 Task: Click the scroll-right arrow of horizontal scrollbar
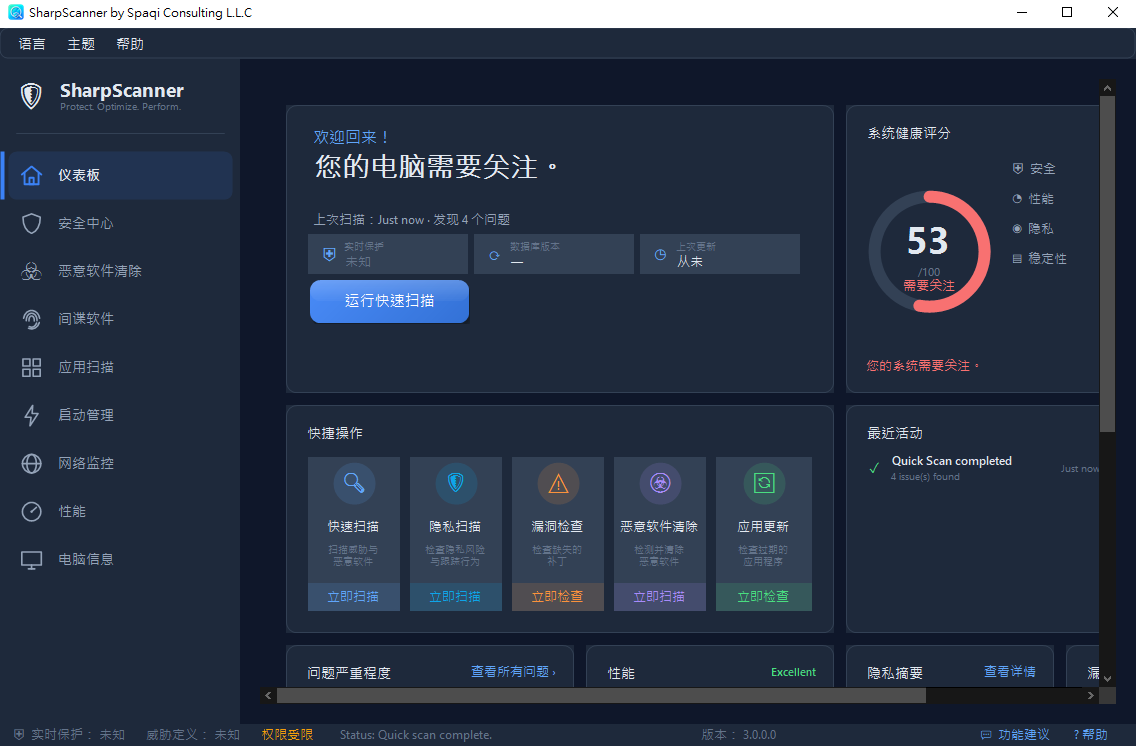coord(1090,695)
